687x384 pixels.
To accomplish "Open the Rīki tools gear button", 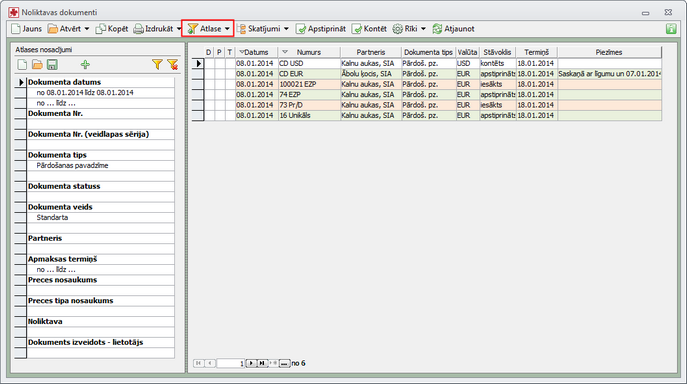I will [x=405, y=29].
